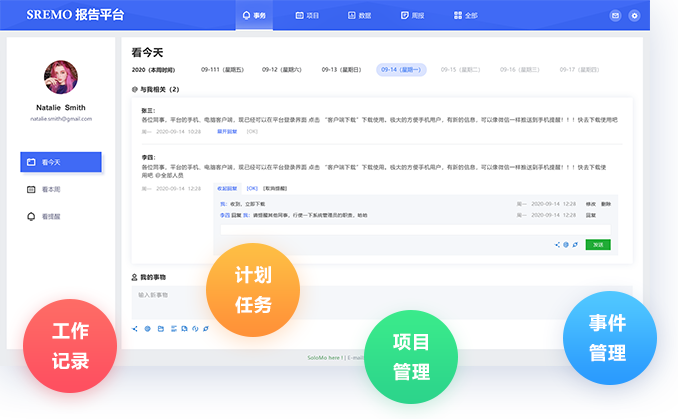Click the 看今天 page title
This screenshot has height=419, width=678.
[147, 53]
